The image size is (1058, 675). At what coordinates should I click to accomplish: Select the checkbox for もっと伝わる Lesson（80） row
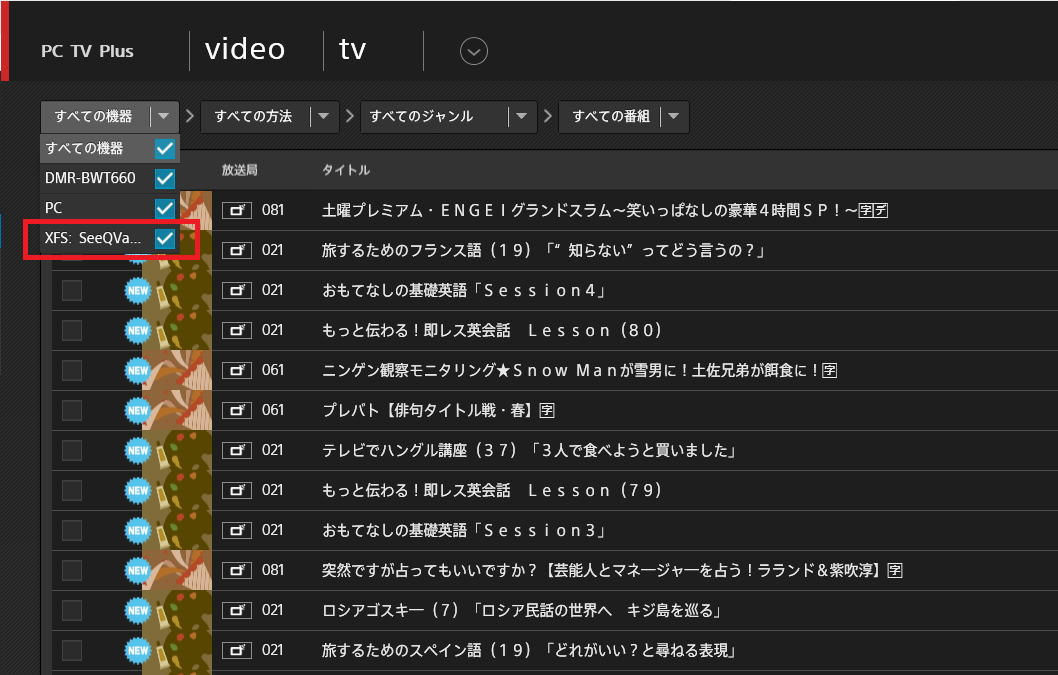pyautogui.click(x=72, y=330)
